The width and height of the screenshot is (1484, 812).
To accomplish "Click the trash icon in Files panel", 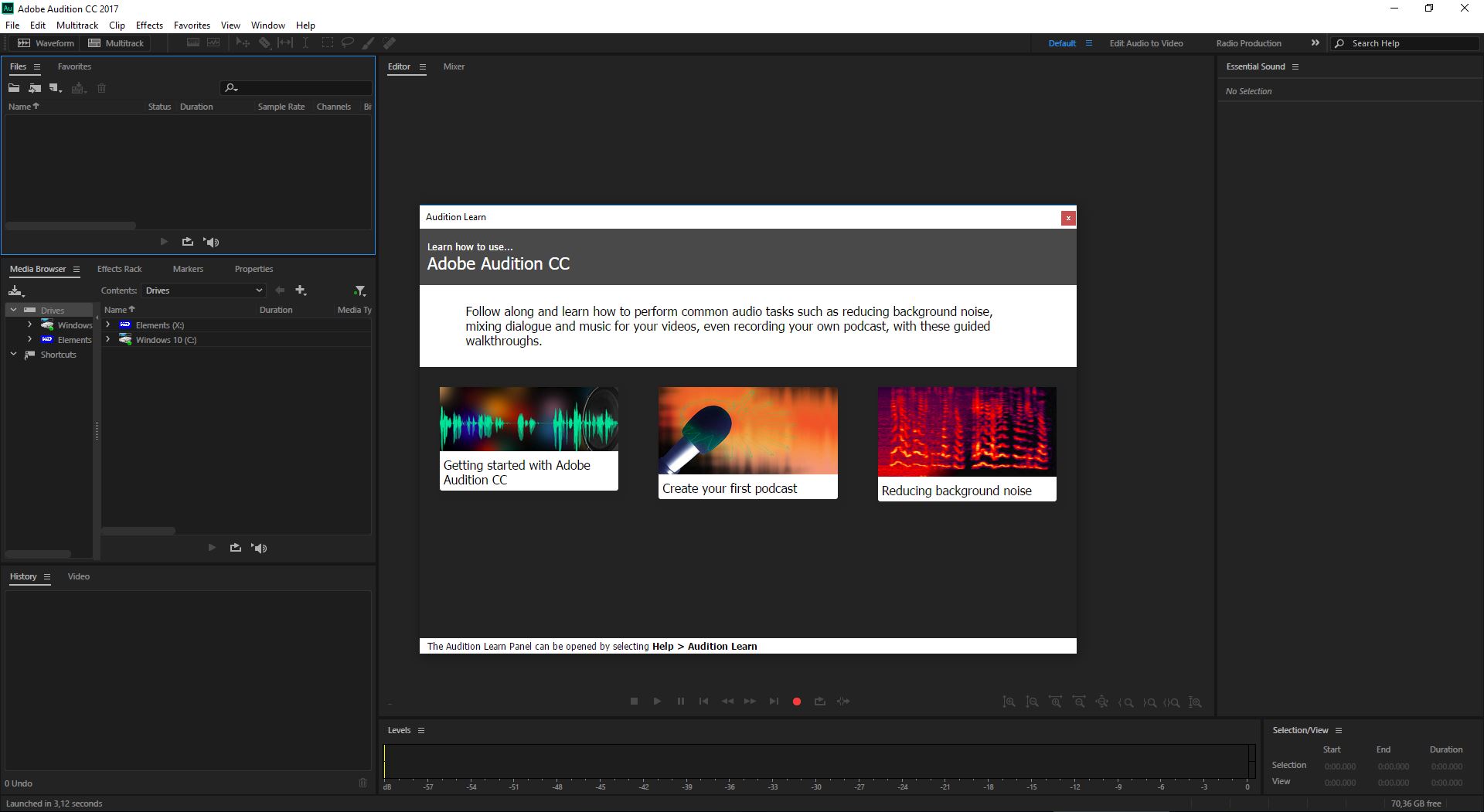I will pos(101,88).
